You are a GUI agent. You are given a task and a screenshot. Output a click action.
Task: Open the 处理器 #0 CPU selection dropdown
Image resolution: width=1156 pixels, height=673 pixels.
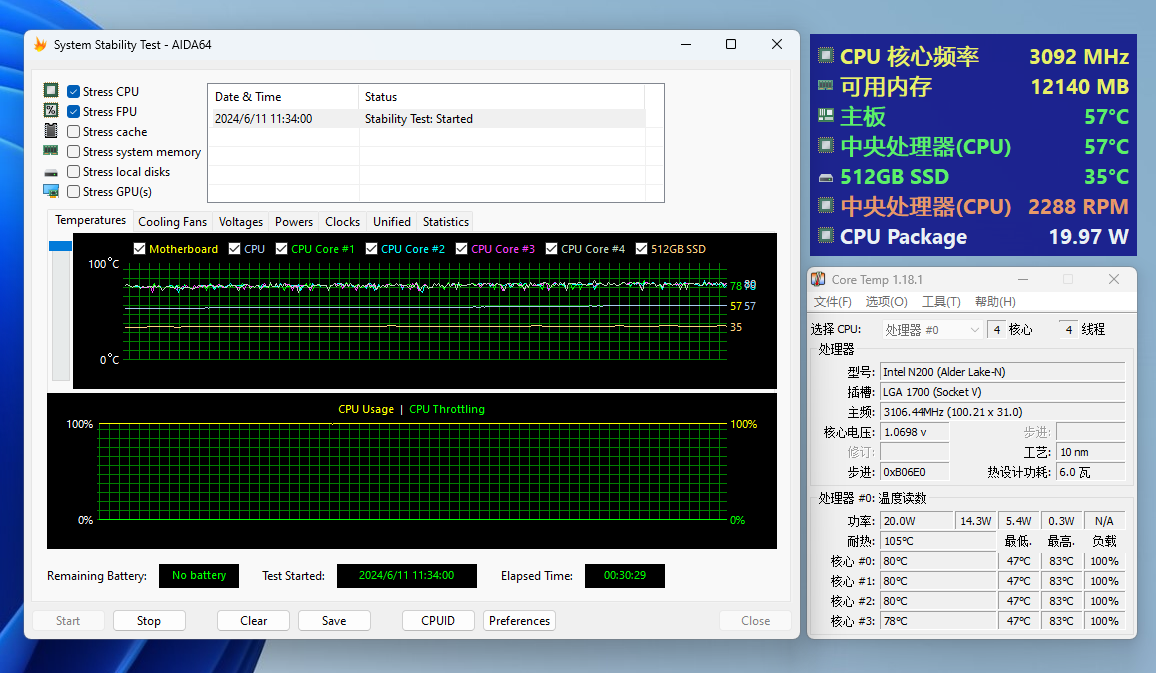932,329
